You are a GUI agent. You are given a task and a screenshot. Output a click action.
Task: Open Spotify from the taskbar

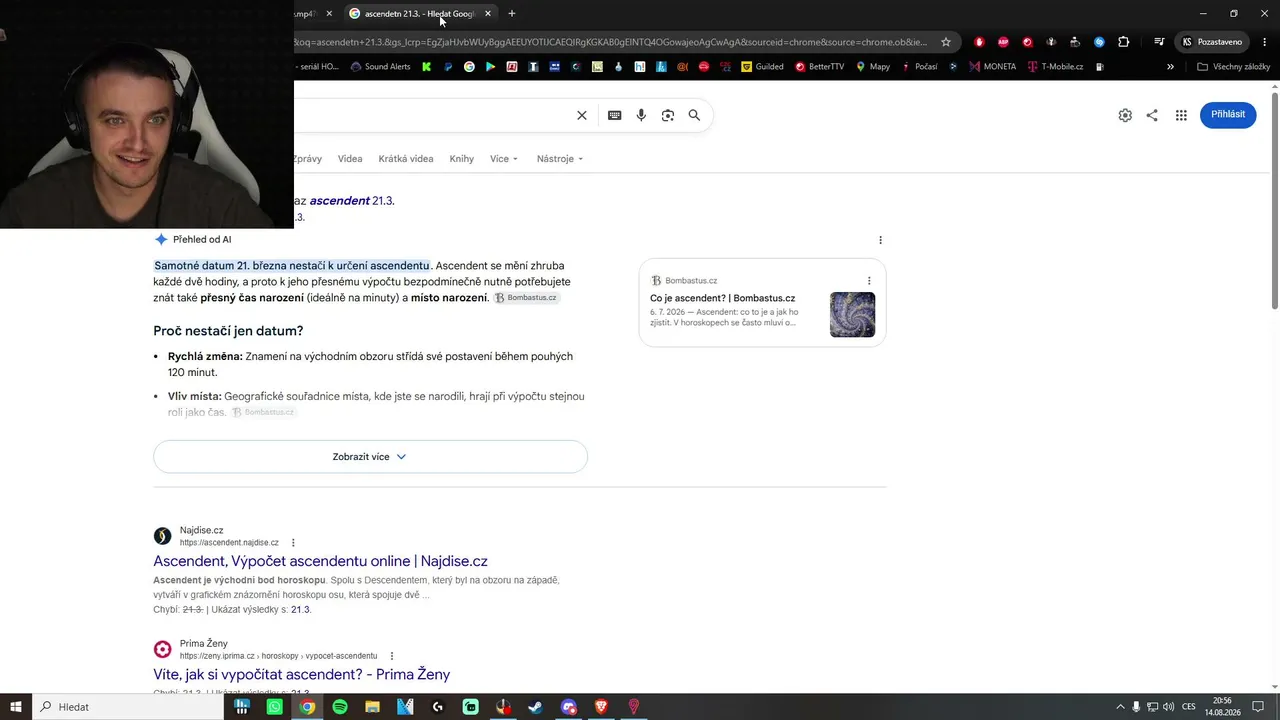(340, 707)
